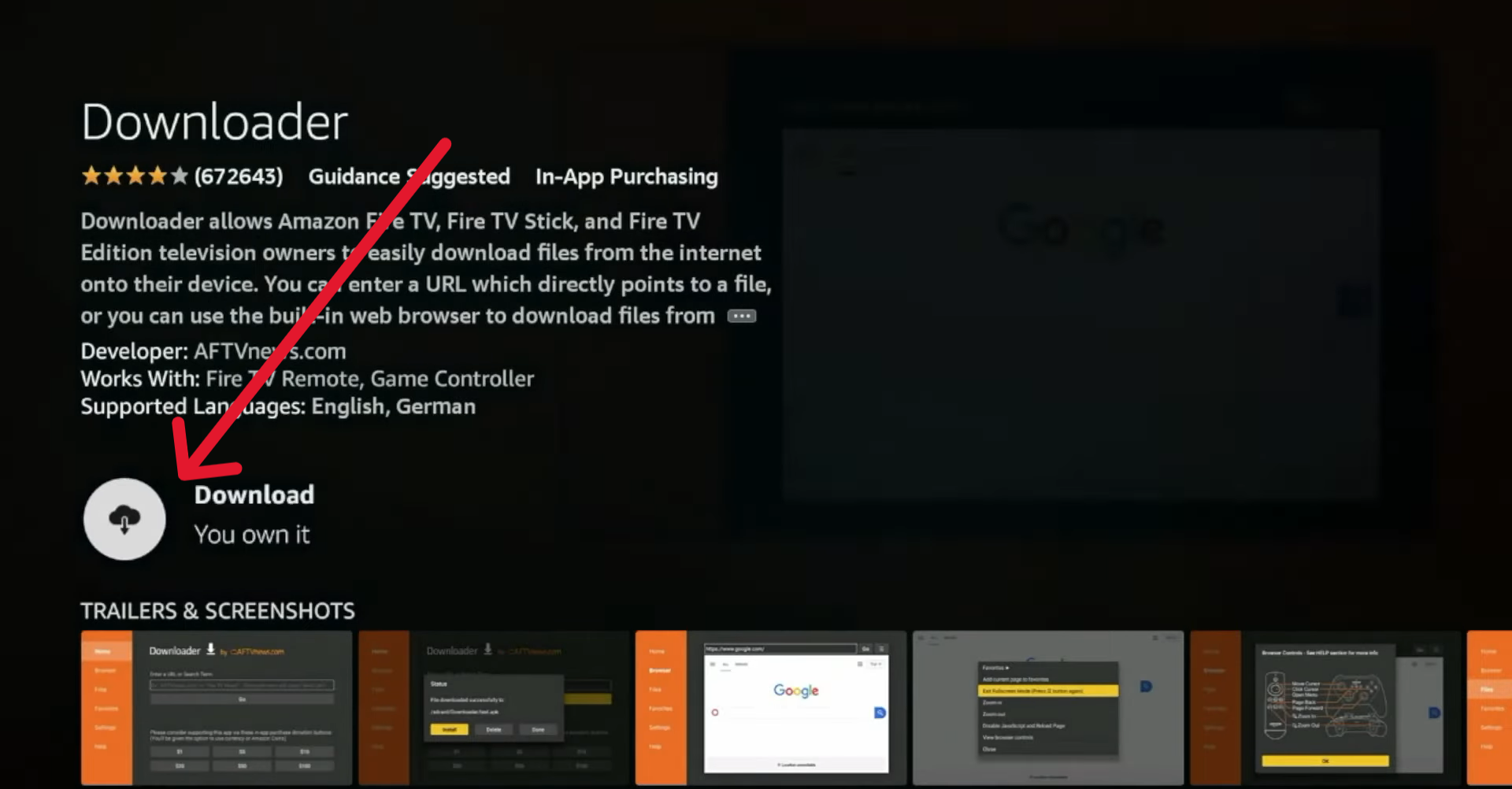
Task: Select Settings in the orange sidebar menu
Action: [x=106, y=728]
